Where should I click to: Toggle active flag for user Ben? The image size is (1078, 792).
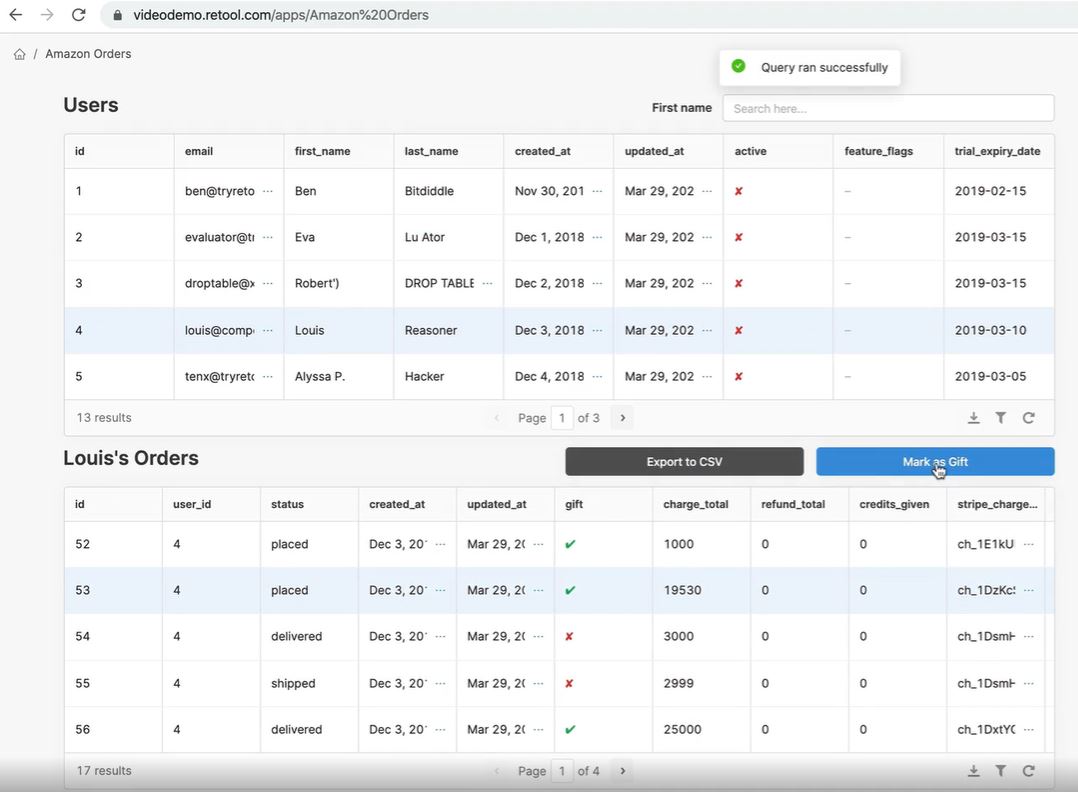pos(738,191)
